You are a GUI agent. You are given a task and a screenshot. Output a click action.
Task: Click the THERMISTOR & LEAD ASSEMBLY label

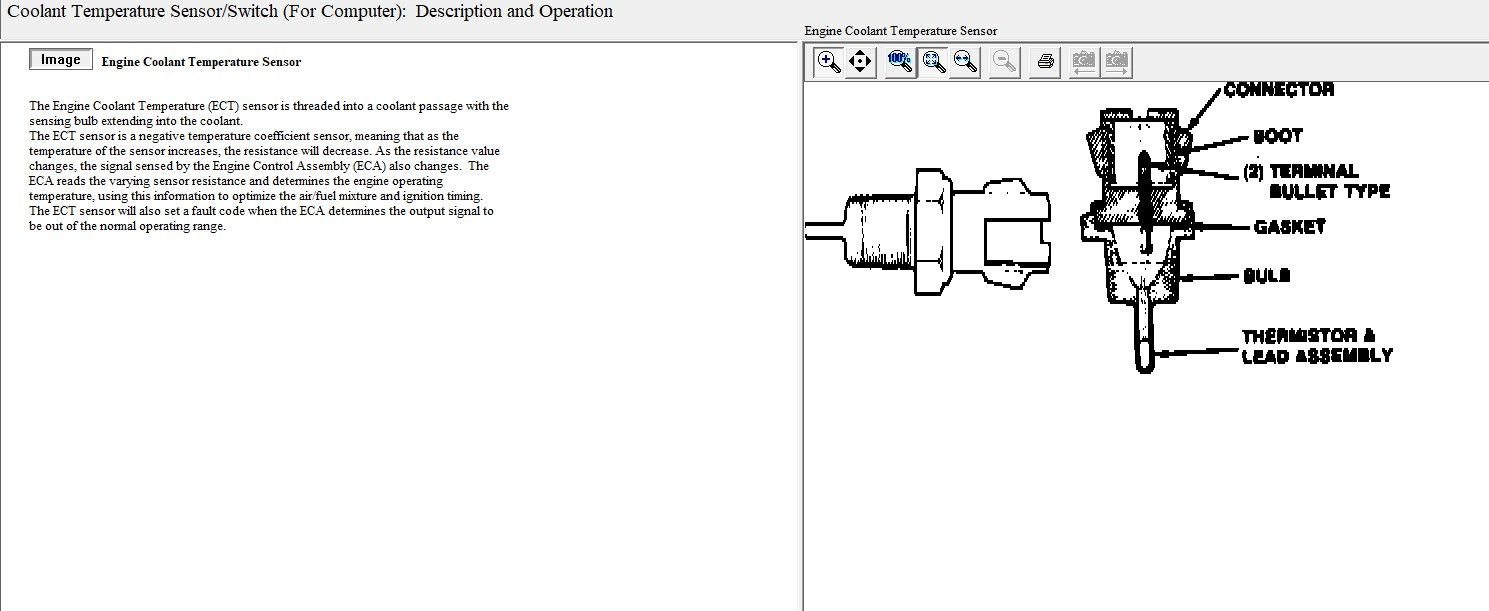pyautogui.click(x=1316, y=346)
